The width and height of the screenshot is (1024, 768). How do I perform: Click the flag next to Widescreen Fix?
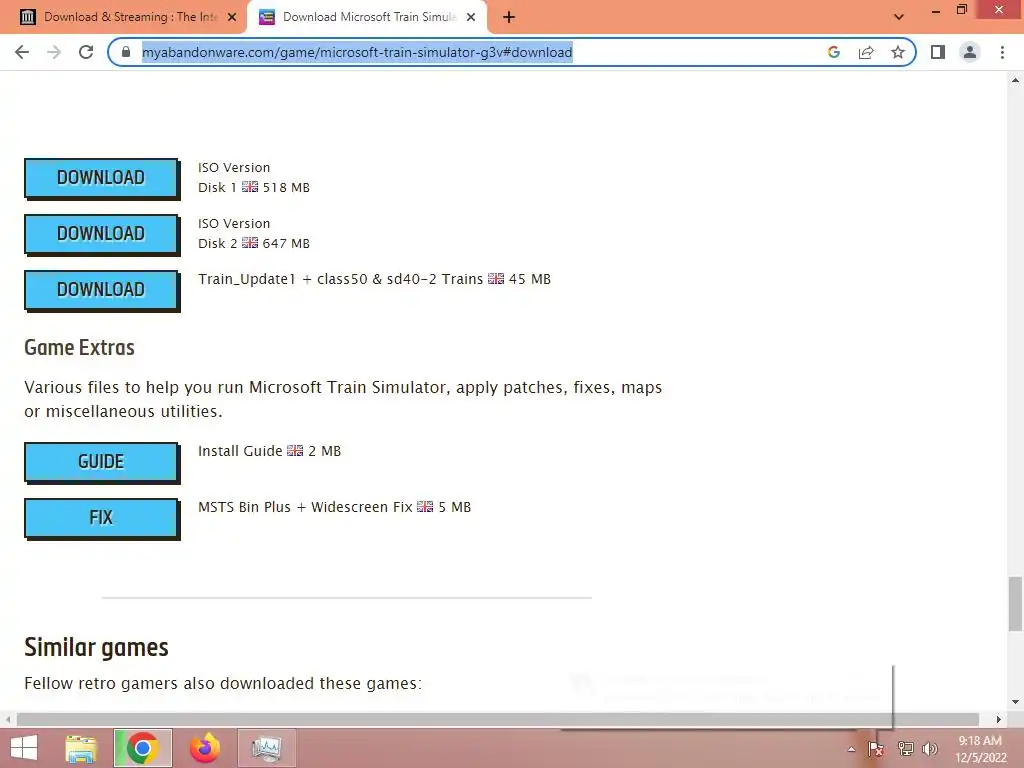(425, 507)
